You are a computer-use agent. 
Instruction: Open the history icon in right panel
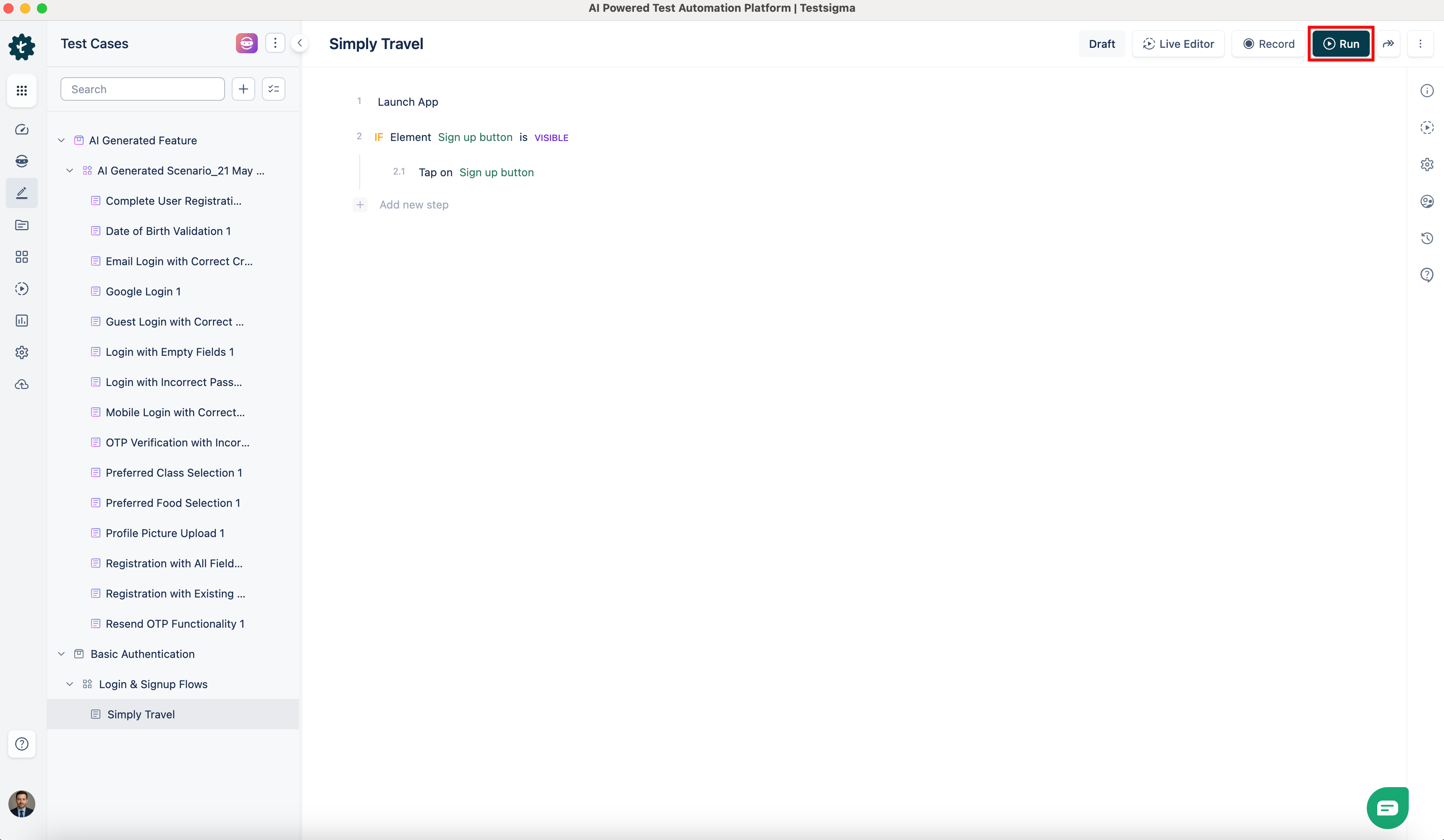point(1427,238)
